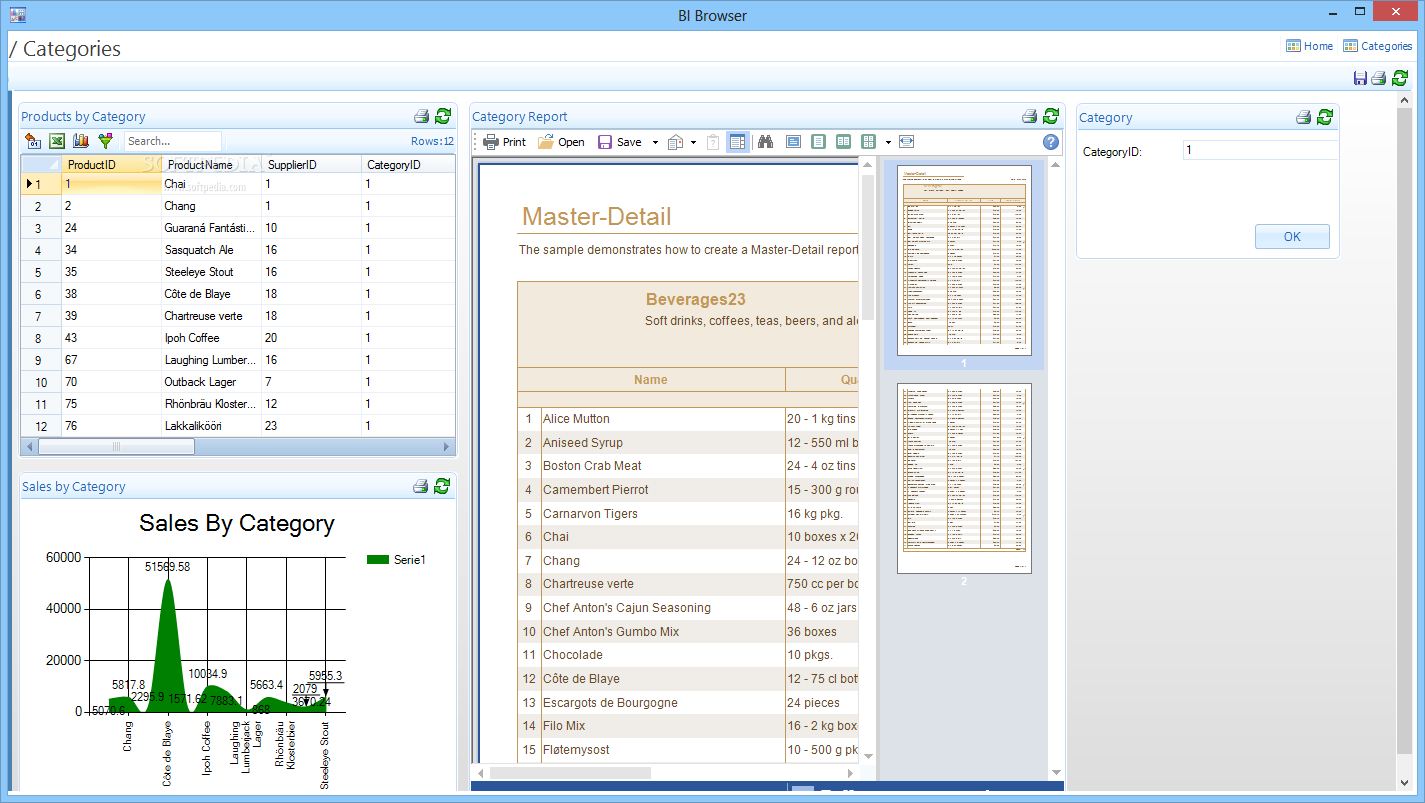
Task: Toggle the thumbnails pane button
Action: 737,142
